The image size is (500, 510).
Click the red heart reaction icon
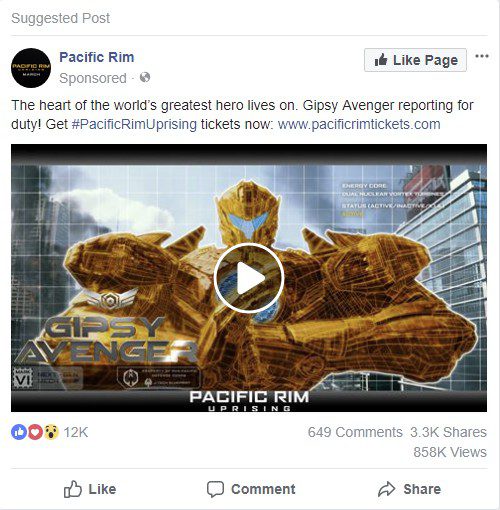point(35,432)
